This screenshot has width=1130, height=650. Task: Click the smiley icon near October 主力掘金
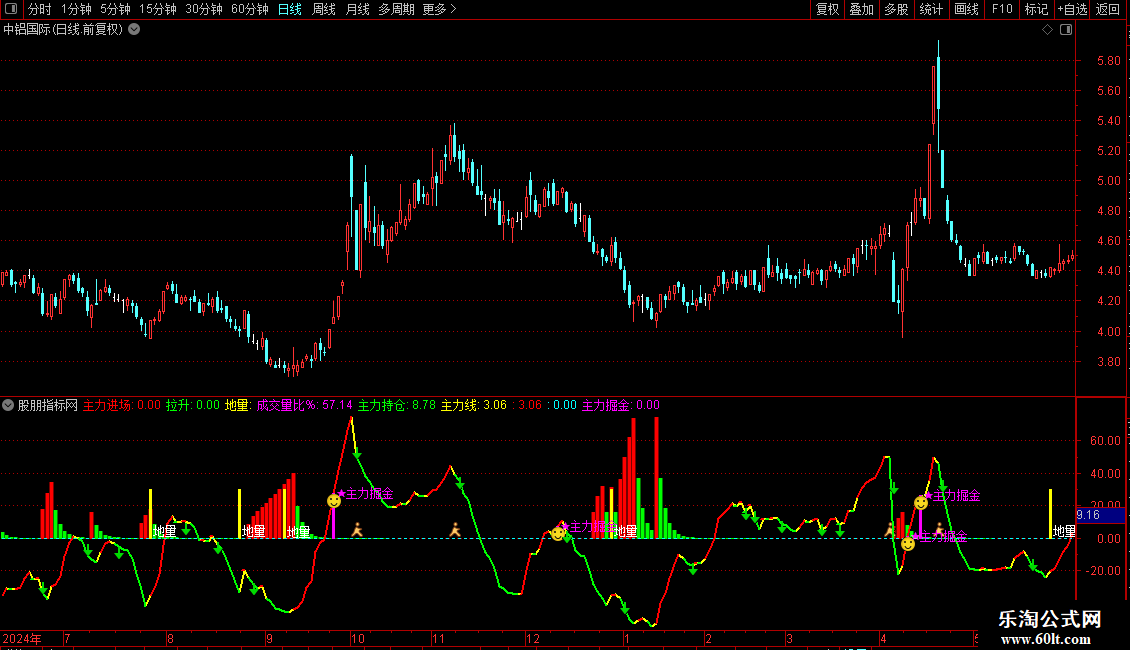pyautogui.click(x=334, y=500)
